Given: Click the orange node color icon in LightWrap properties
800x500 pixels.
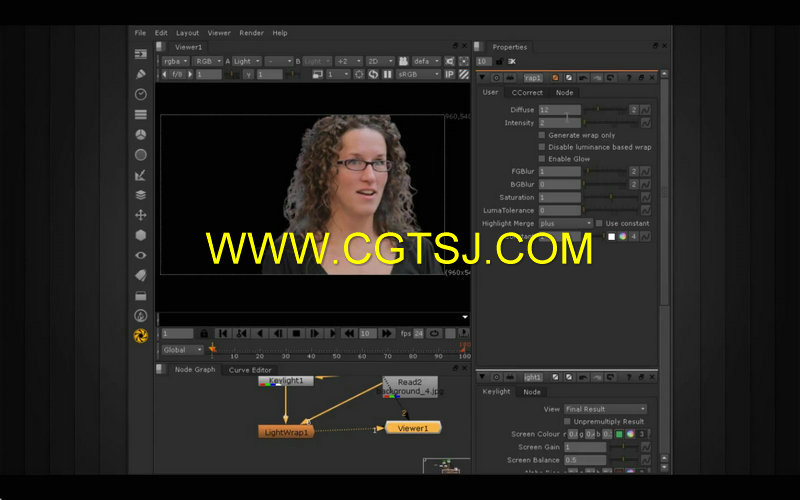Looking at the screenshot, I should 555,78.
